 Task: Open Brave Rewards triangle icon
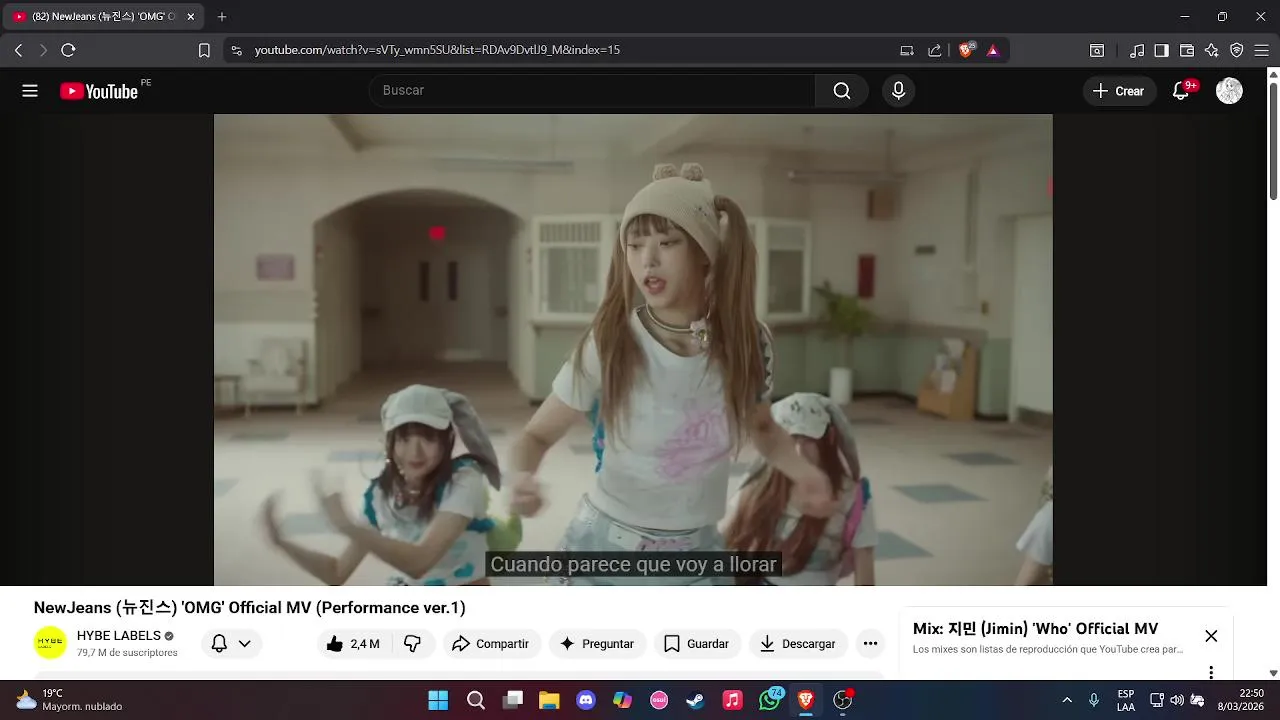(x=993, y=50)
